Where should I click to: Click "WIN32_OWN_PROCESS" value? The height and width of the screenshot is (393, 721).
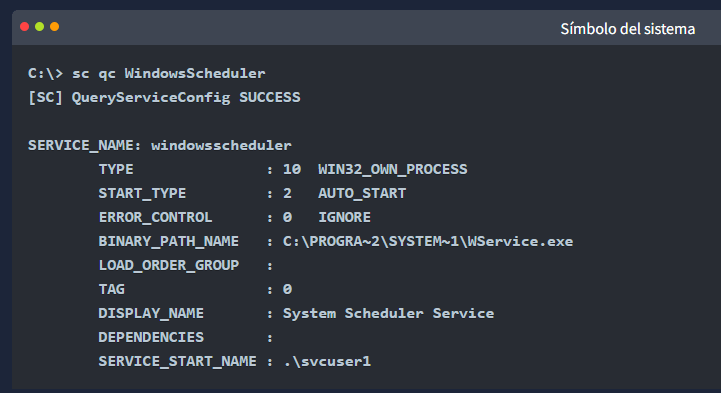(392, 170)
